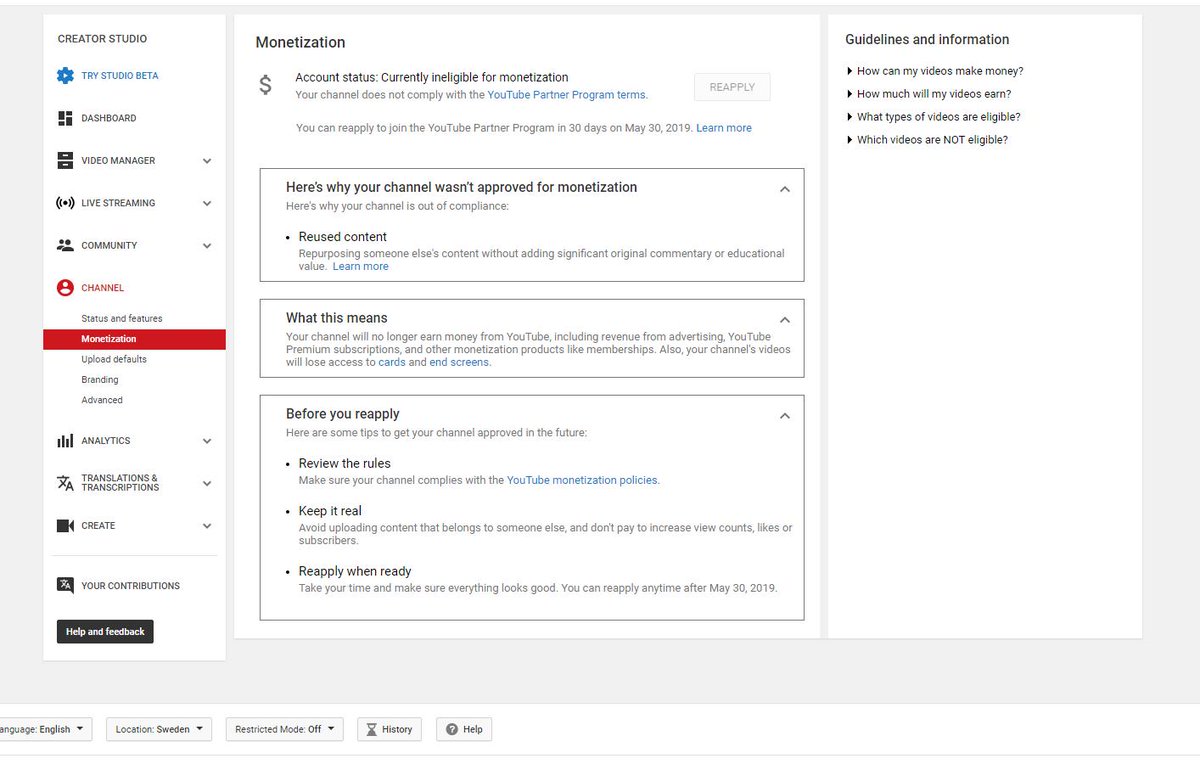Click 'Review the rules' tip

(x=345, y=464)
